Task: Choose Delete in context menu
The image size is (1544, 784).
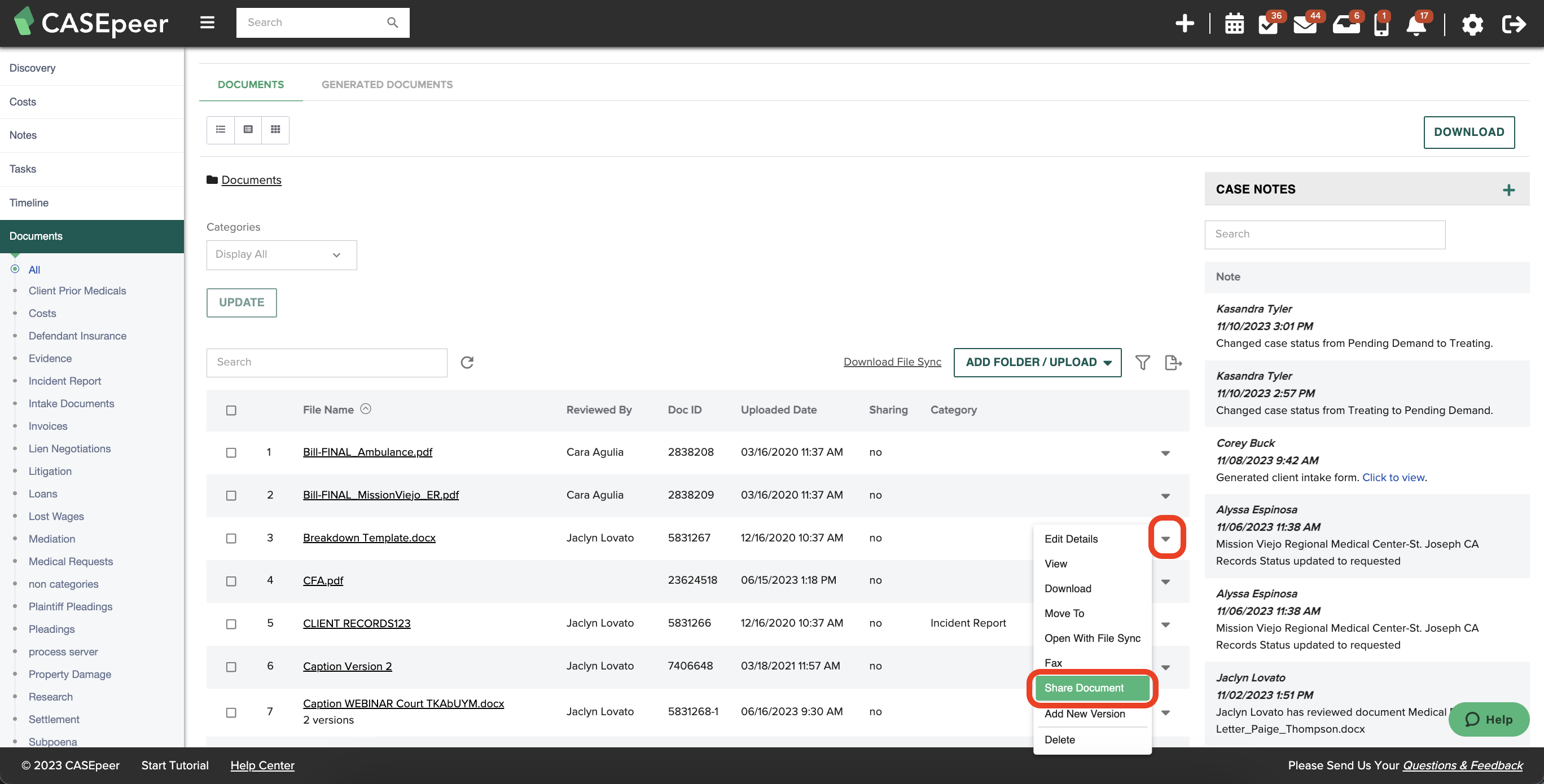Action: pyautogui.click(x=1060, y=739)
